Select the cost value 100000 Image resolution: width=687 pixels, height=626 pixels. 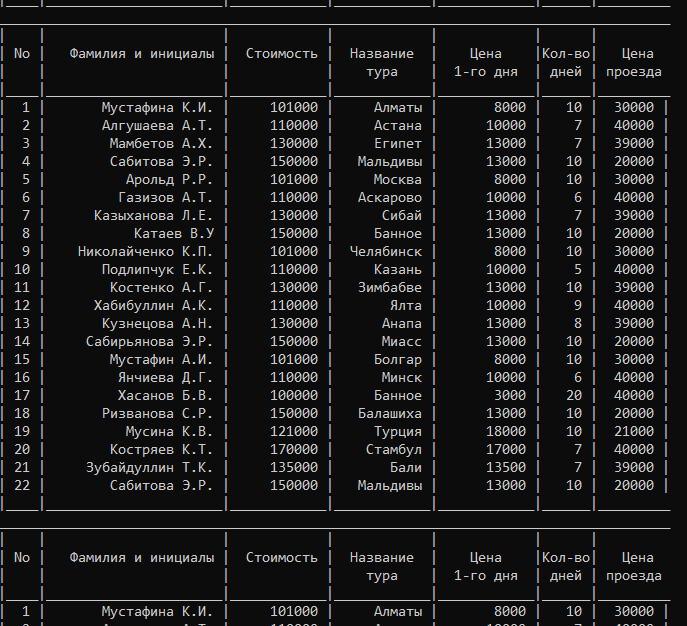(x=294, y=396)
